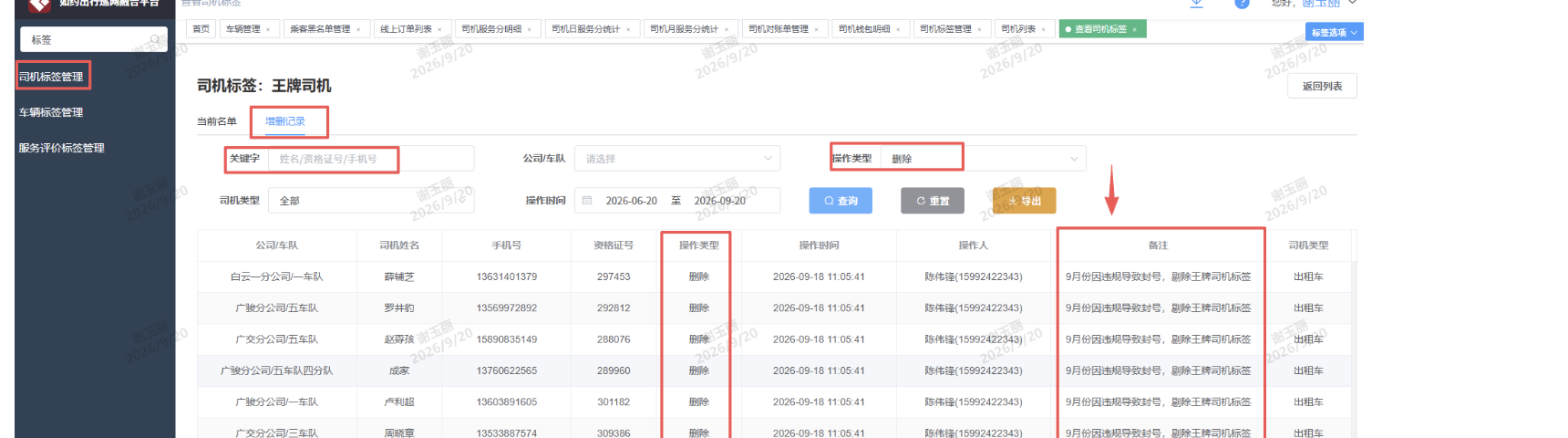This screenshot has height=438, width=1568.
Task: Click the 导出 export button
Action: [1024, 201]
